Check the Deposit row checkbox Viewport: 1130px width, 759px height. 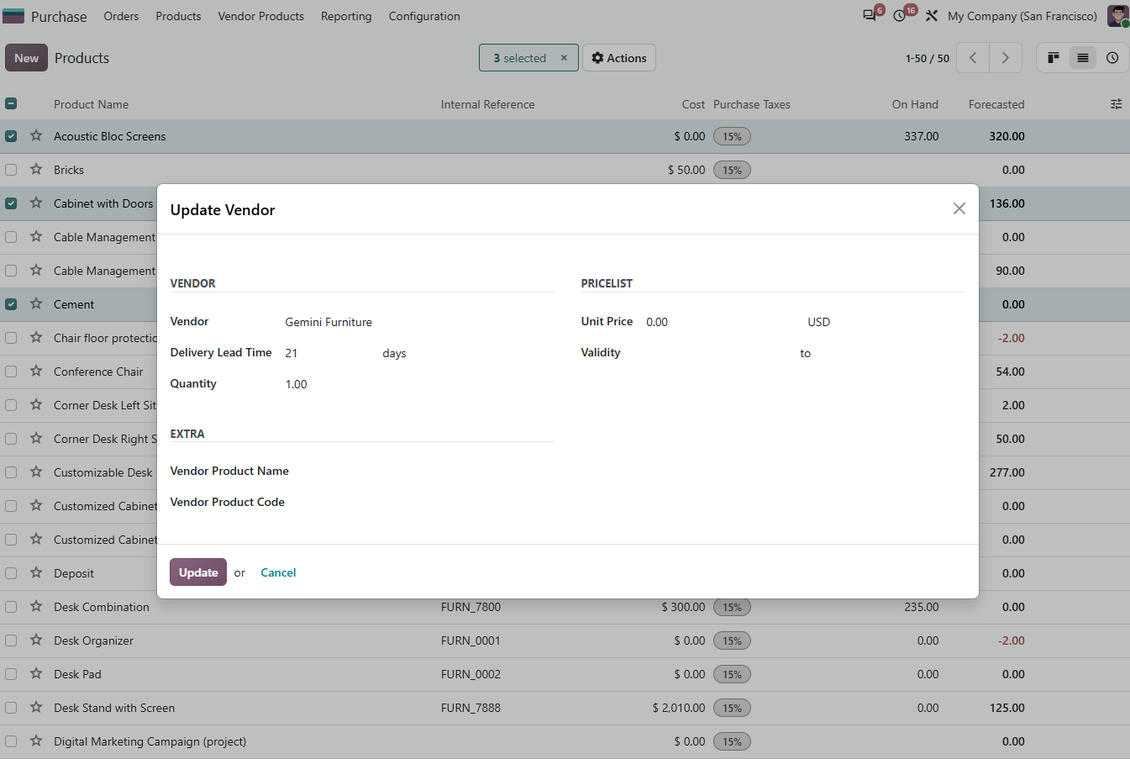(x=11, y=573)
